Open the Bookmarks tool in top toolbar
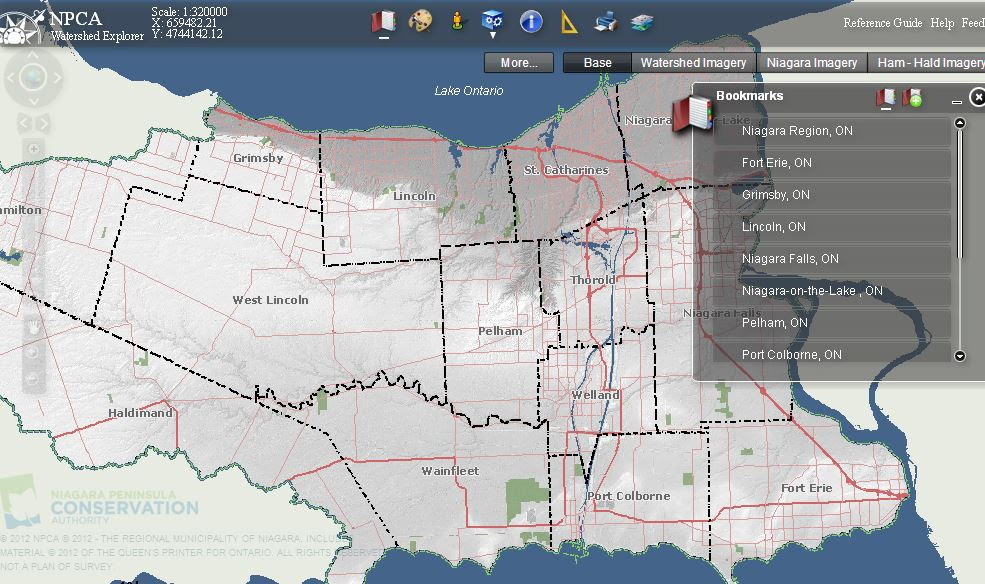985x584 pixels. pos(383,21)
